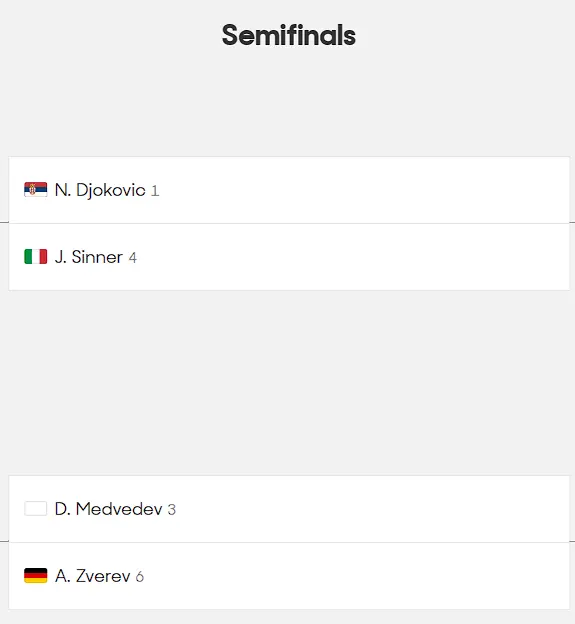Open D. Medvedev player link
The height and width of the screenshot is (624, 575).
coord(108,509)
